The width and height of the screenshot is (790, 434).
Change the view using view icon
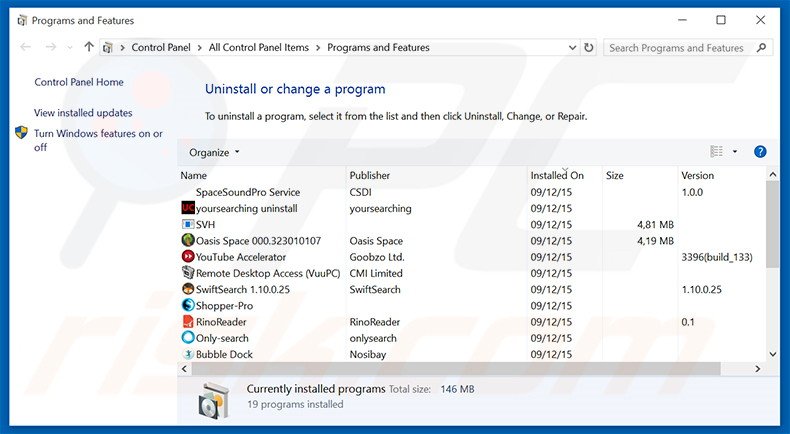pos(716,152)
